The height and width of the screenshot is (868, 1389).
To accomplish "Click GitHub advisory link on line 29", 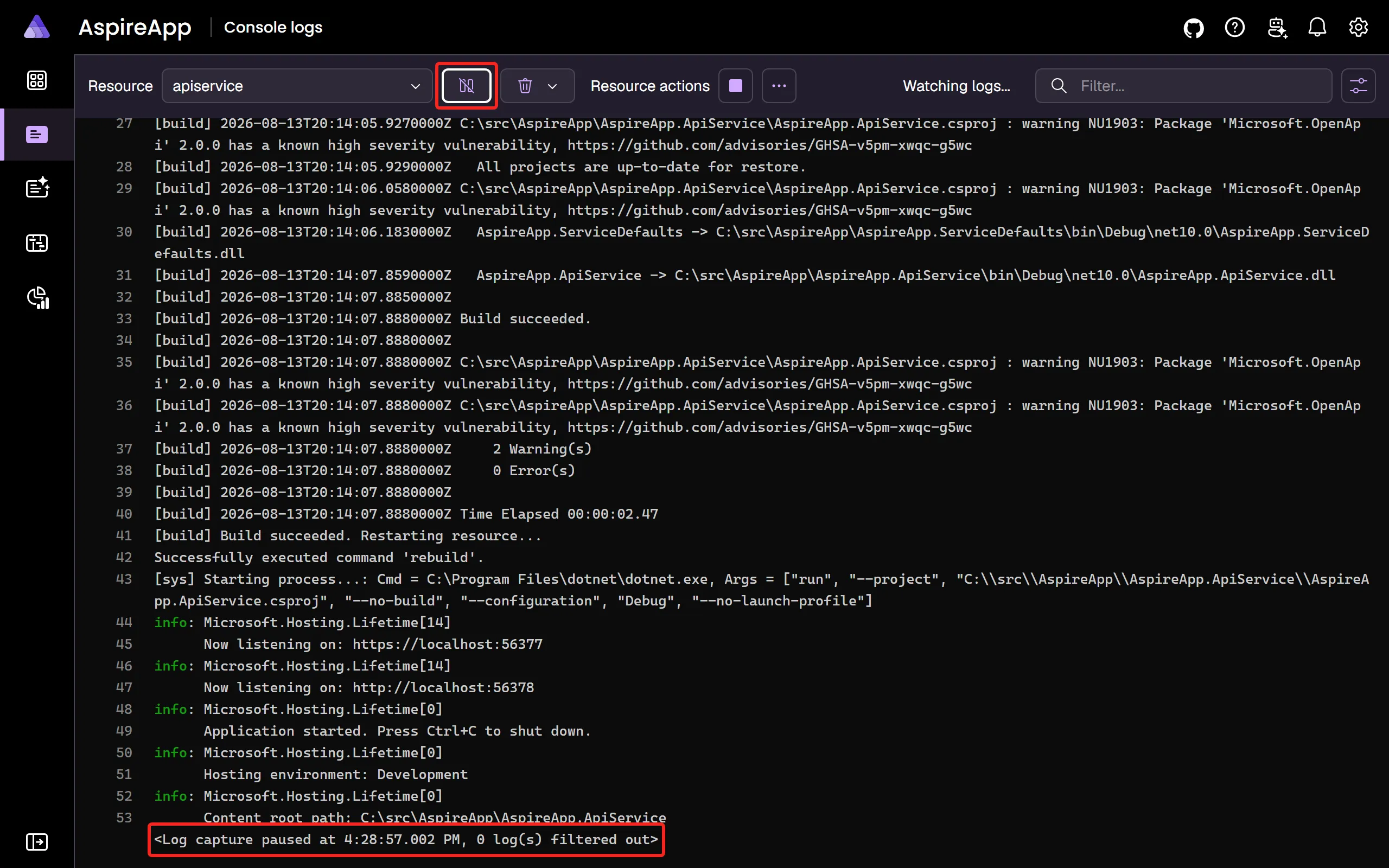I will click(x=769, y=210).
